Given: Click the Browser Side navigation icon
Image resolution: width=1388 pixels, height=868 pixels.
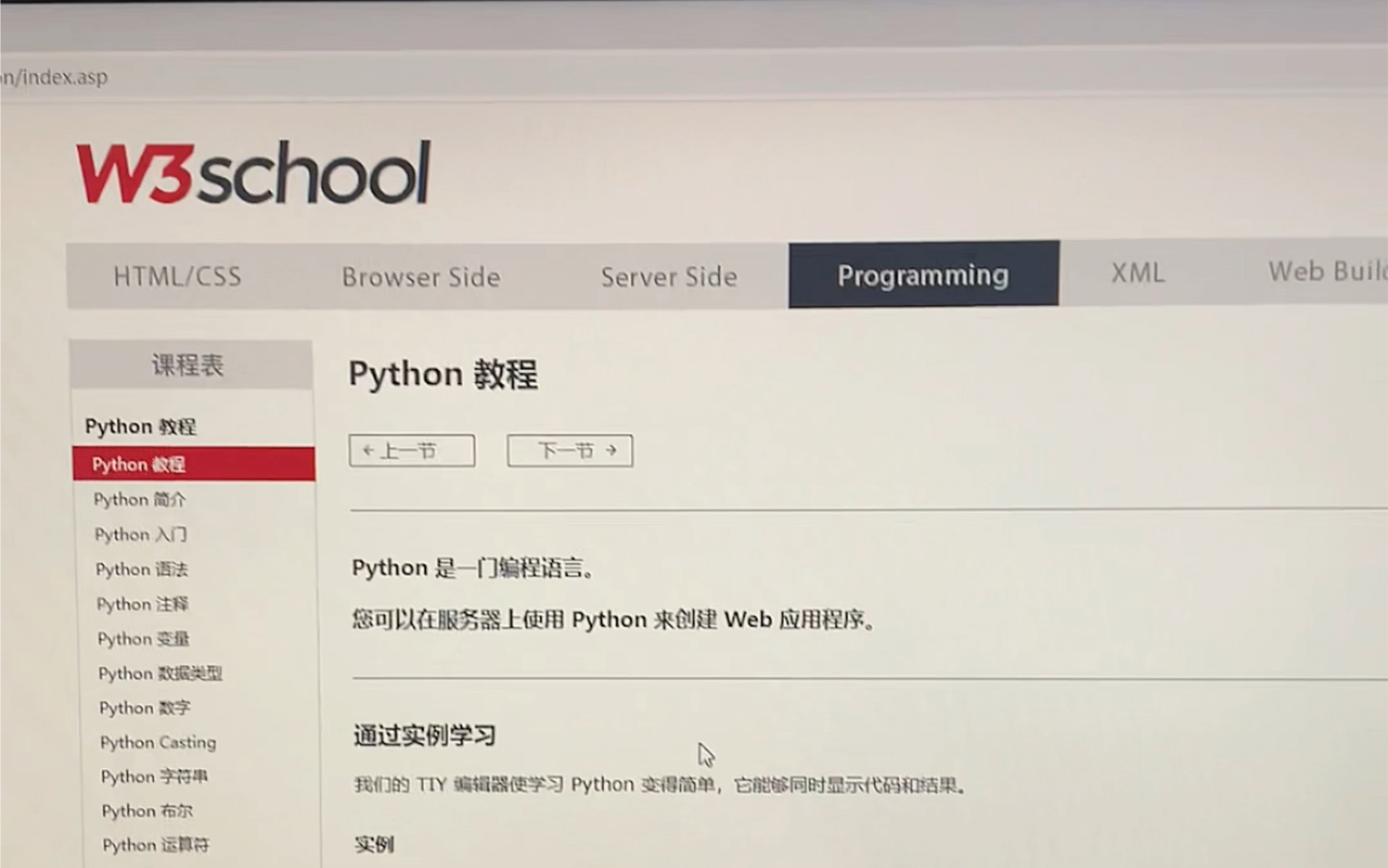Looking at the screenshot, I should pos(421,276).
